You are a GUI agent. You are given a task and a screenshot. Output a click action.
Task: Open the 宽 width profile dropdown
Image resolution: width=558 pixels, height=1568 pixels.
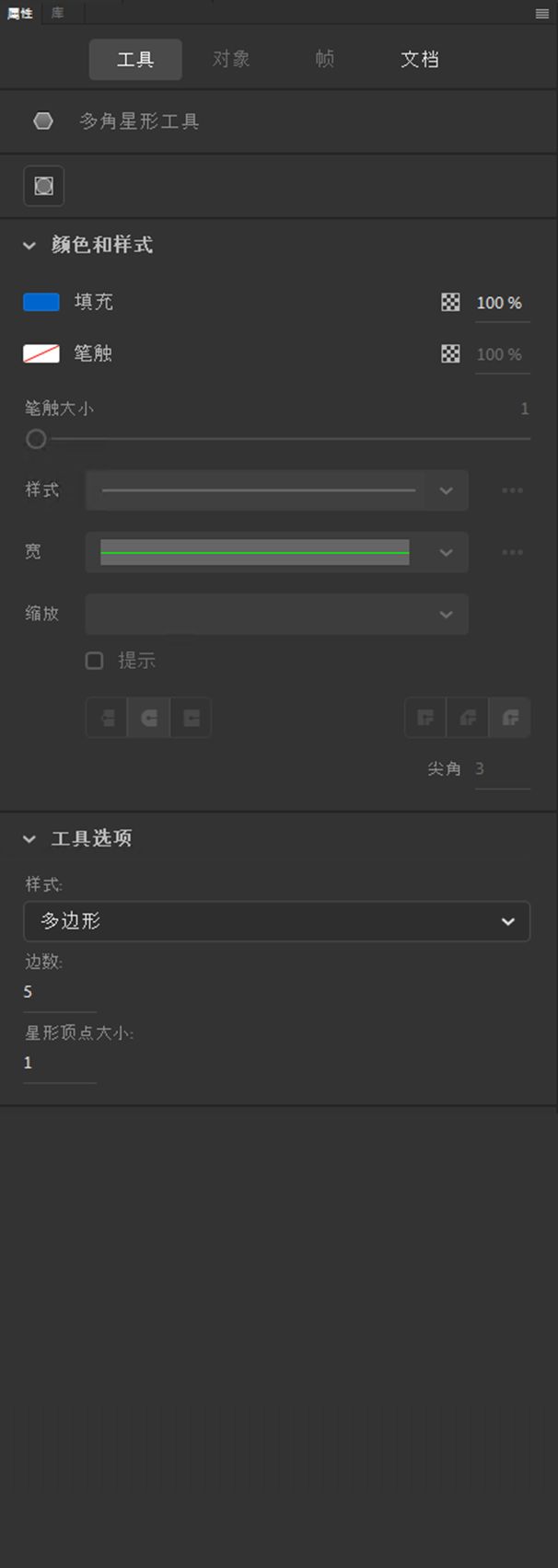(276, 553)
